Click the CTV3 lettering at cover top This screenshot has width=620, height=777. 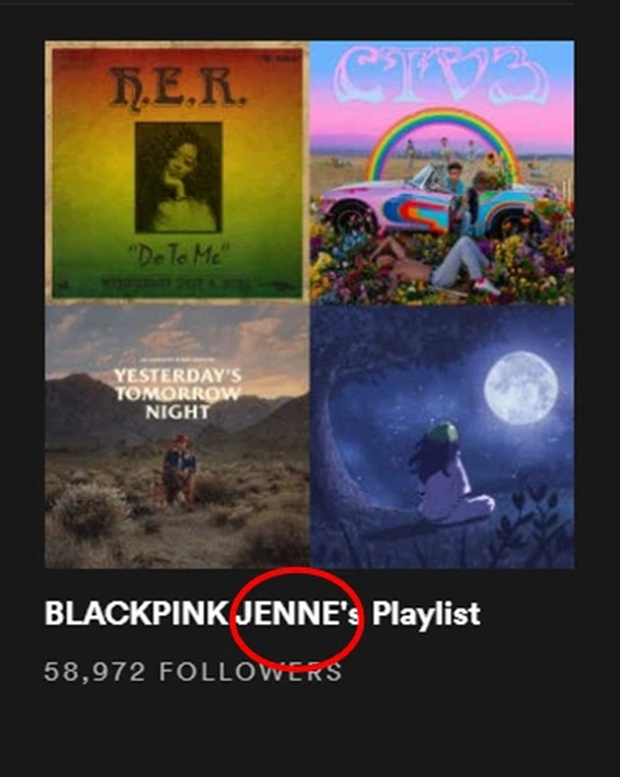click(x=441, y=74)
